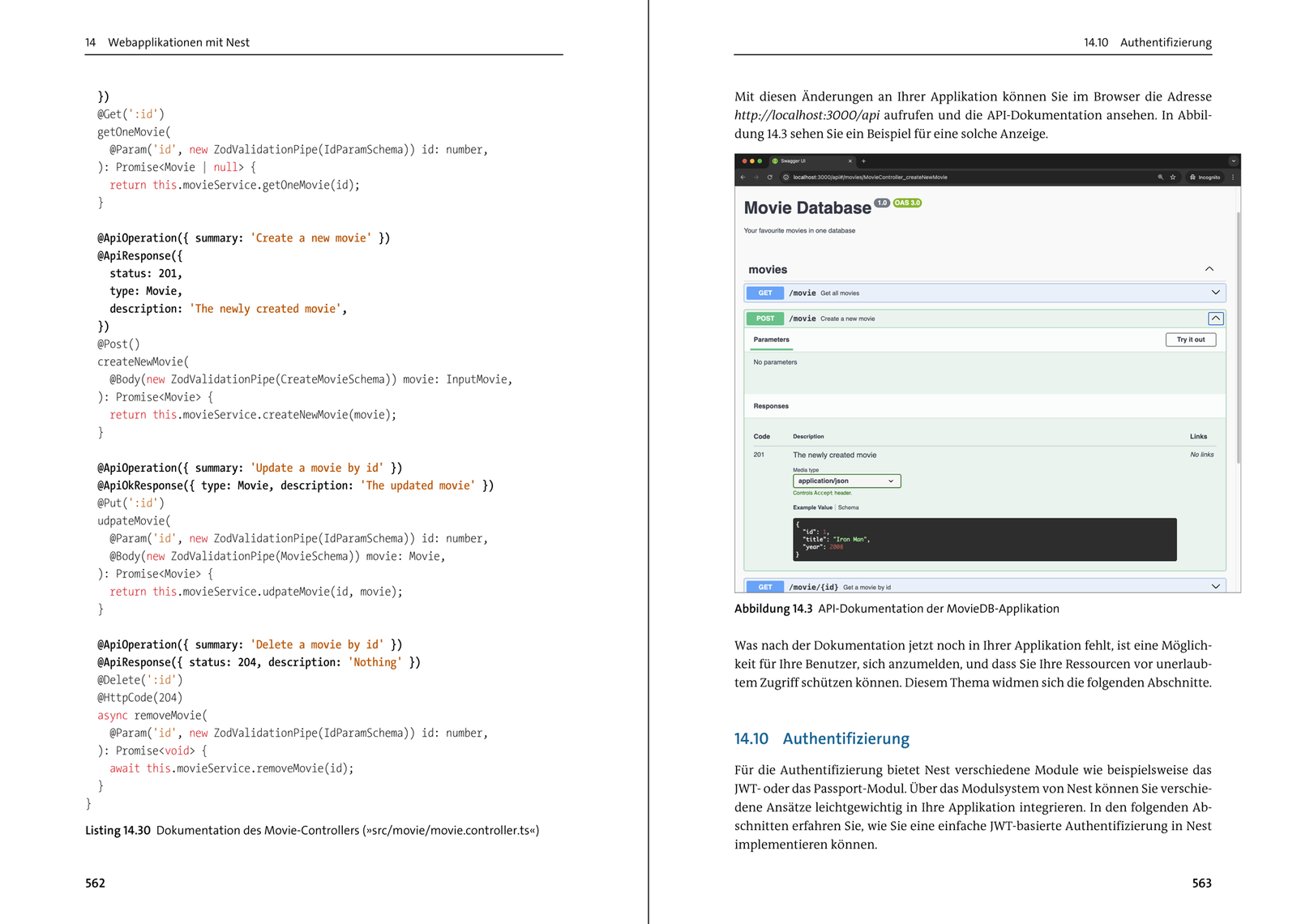The image size is (1297, 924).
Task: Open the application/json media type dropdown
Action: 846,481
